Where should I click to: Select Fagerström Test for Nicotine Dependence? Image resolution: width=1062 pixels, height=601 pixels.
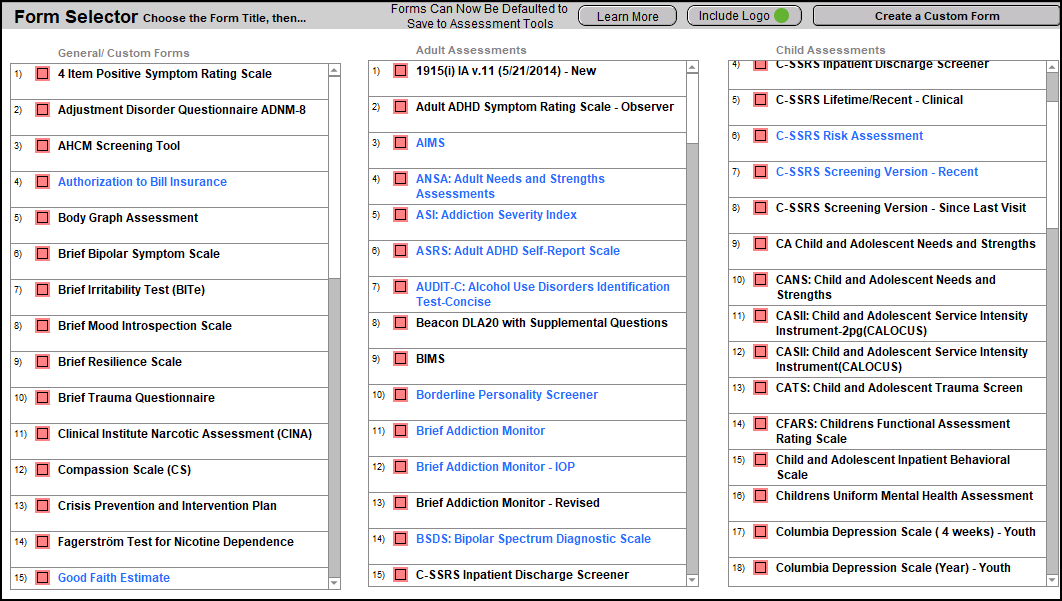click(176, 542)
